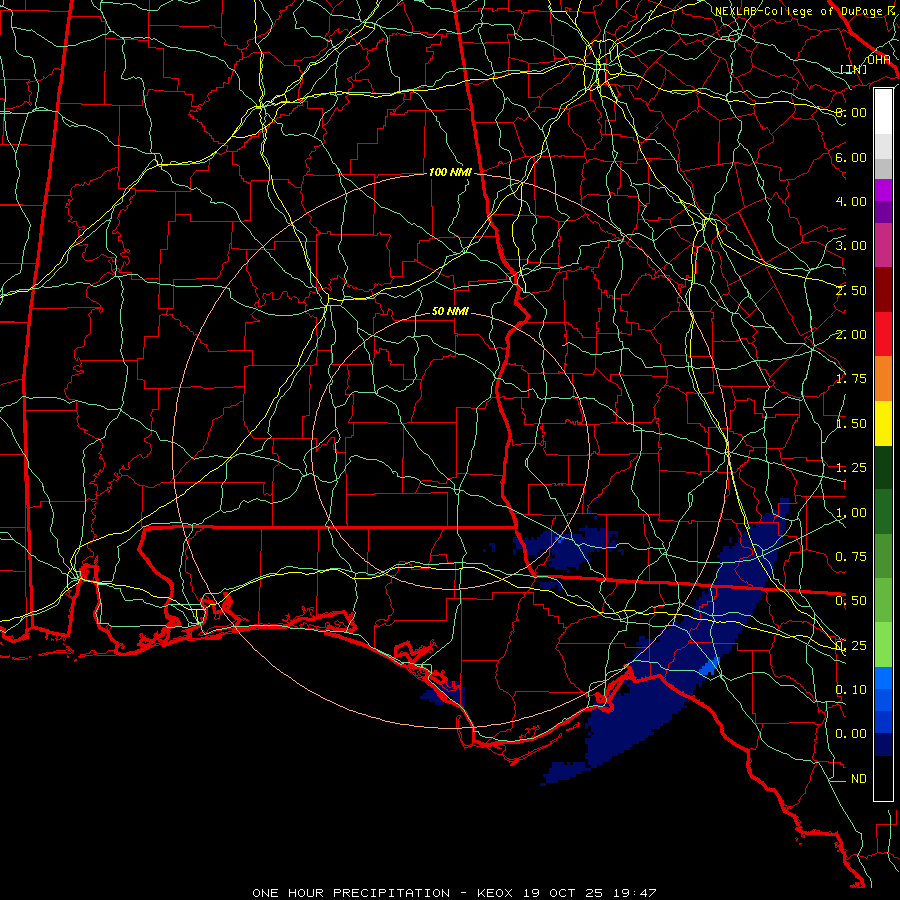Image resolution: width=900 pixels, height=900 pixels.
Task: Click the green swatch beside 0.75
Action: (883, 556)
